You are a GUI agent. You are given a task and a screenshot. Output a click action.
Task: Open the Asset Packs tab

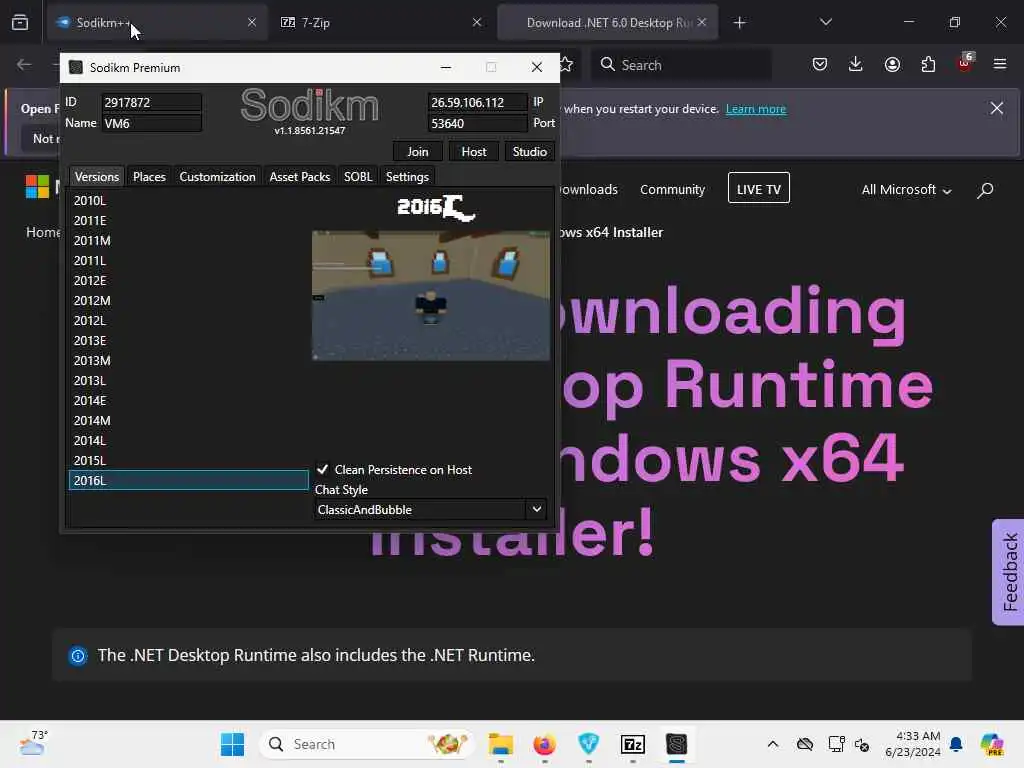(300, 176)
